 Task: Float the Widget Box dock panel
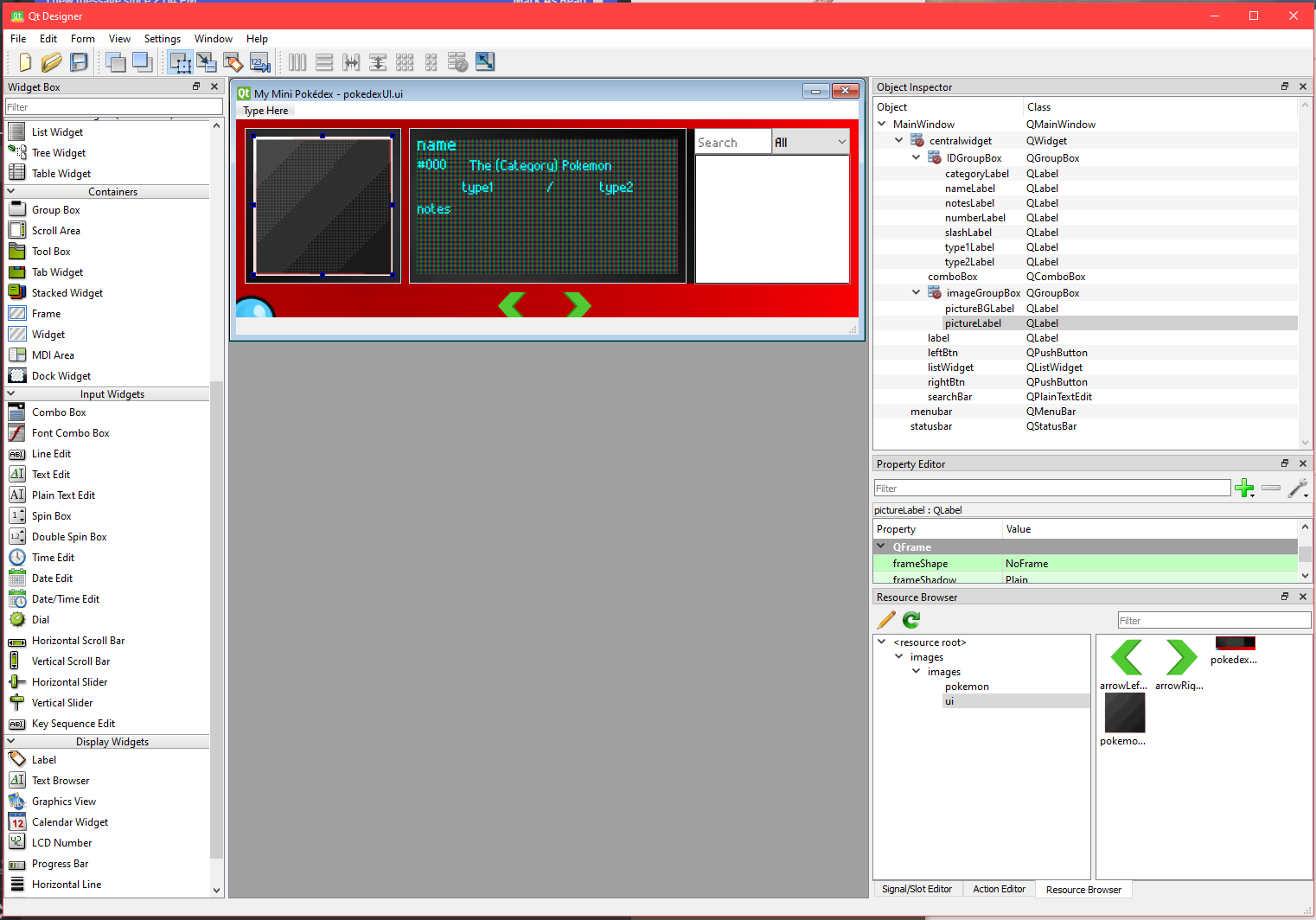click(x=196, y=86)
